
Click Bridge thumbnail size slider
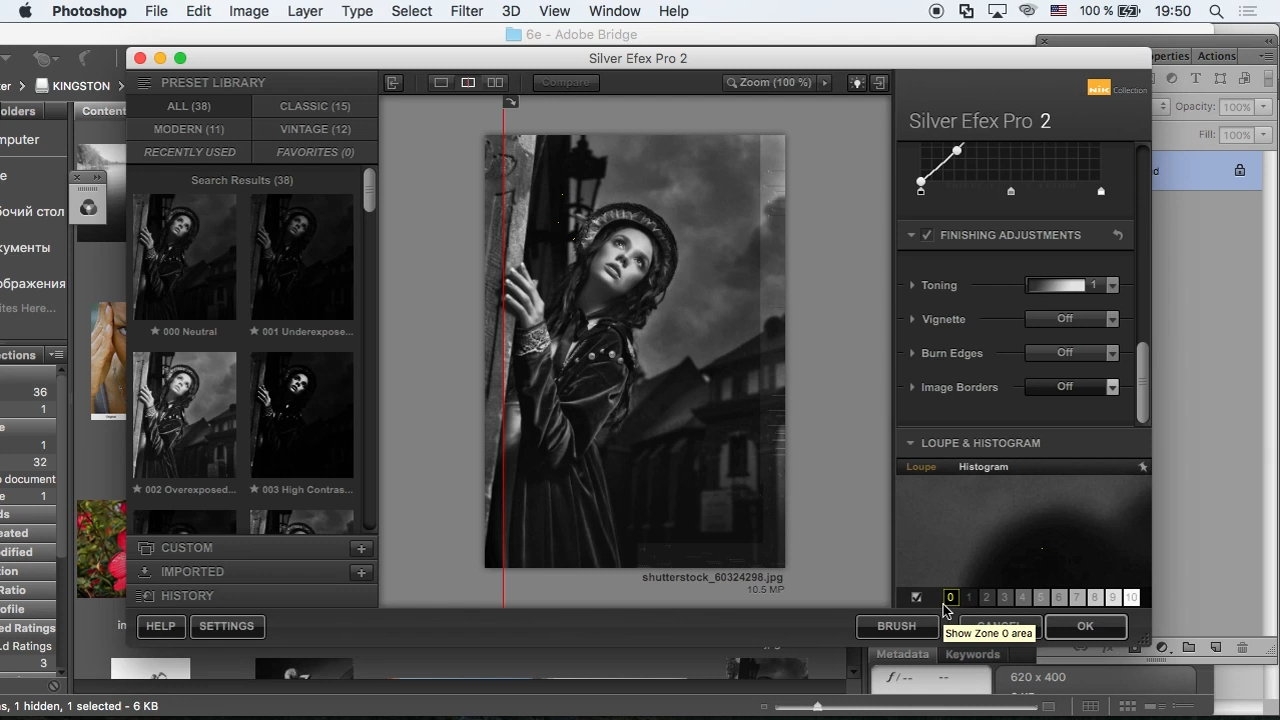coord(817,706)
